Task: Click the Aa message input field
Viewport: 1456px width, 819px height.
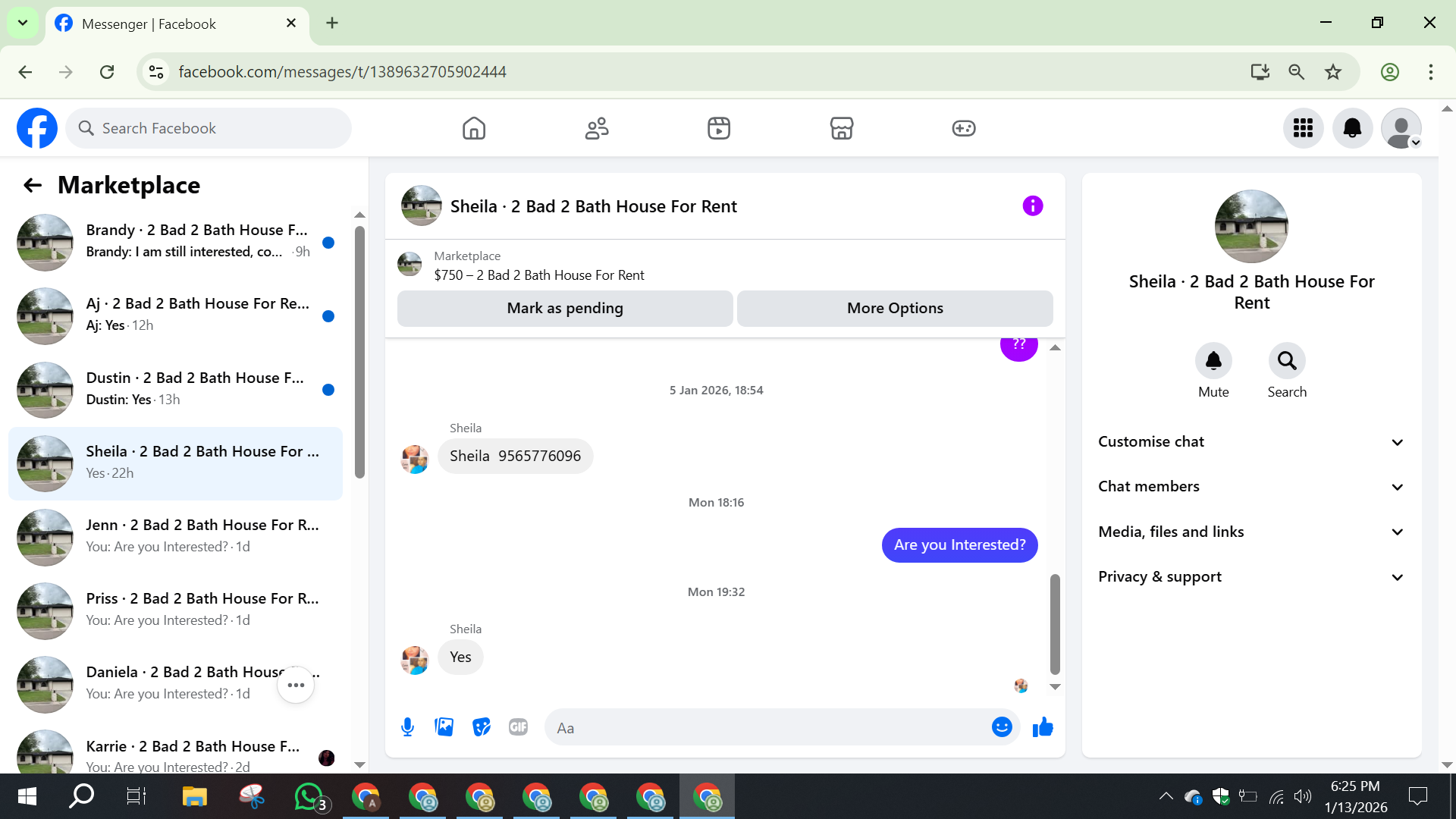Action: coord(766,728)
